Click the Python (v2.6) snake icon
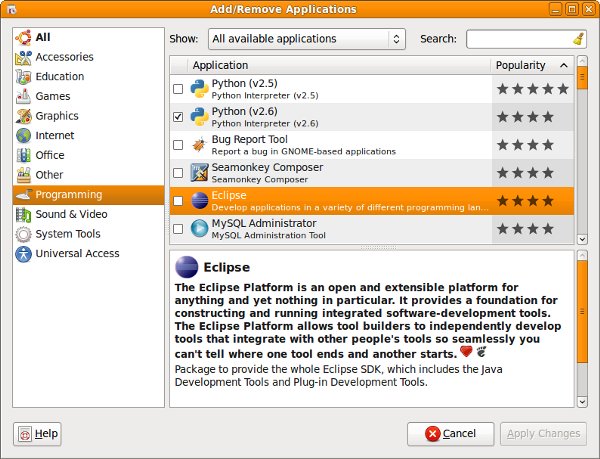 click(x=199, y=117)
